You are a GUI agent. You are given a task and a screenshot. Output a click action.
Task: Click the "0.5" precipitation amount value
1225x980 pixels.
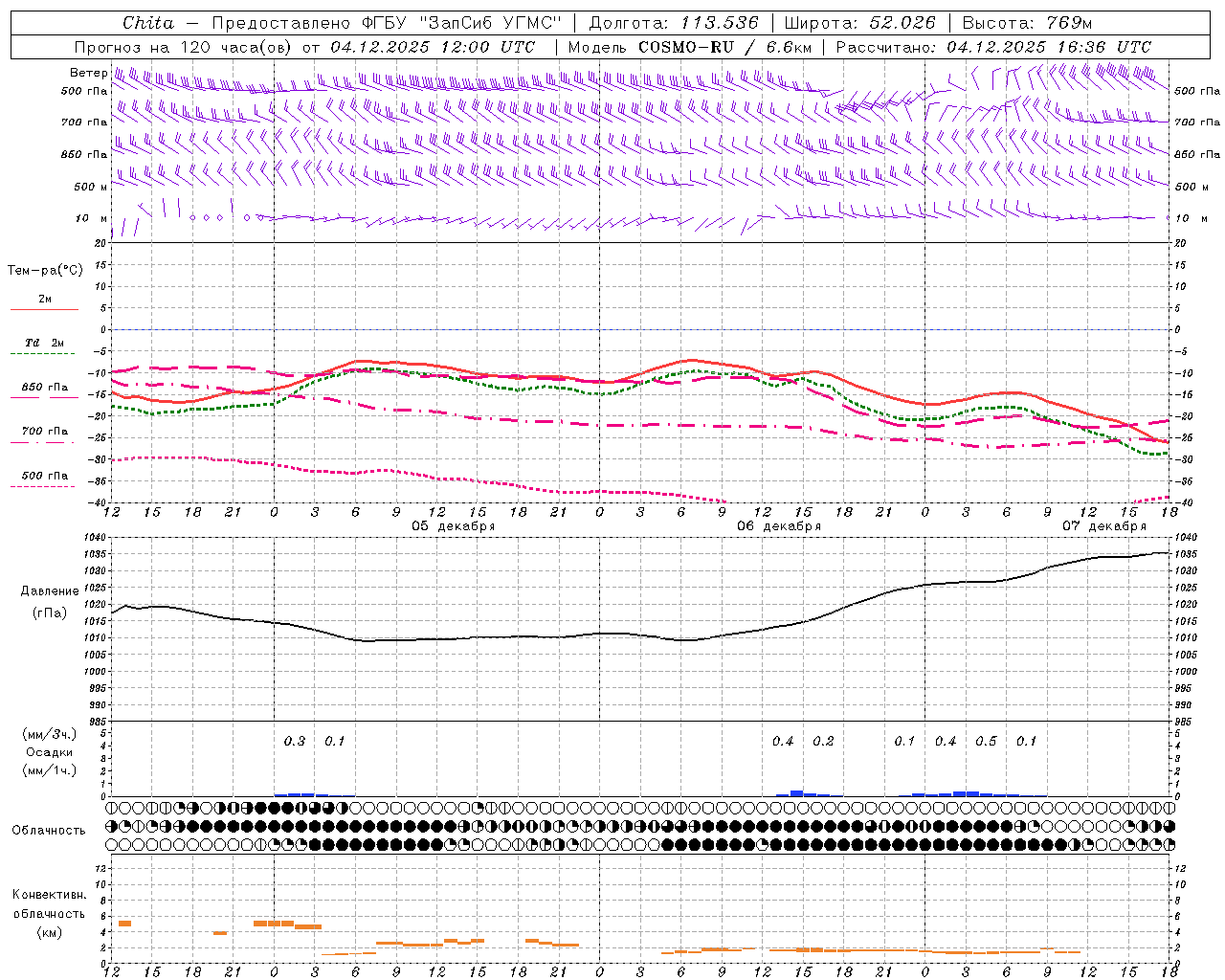pos(986,741)
